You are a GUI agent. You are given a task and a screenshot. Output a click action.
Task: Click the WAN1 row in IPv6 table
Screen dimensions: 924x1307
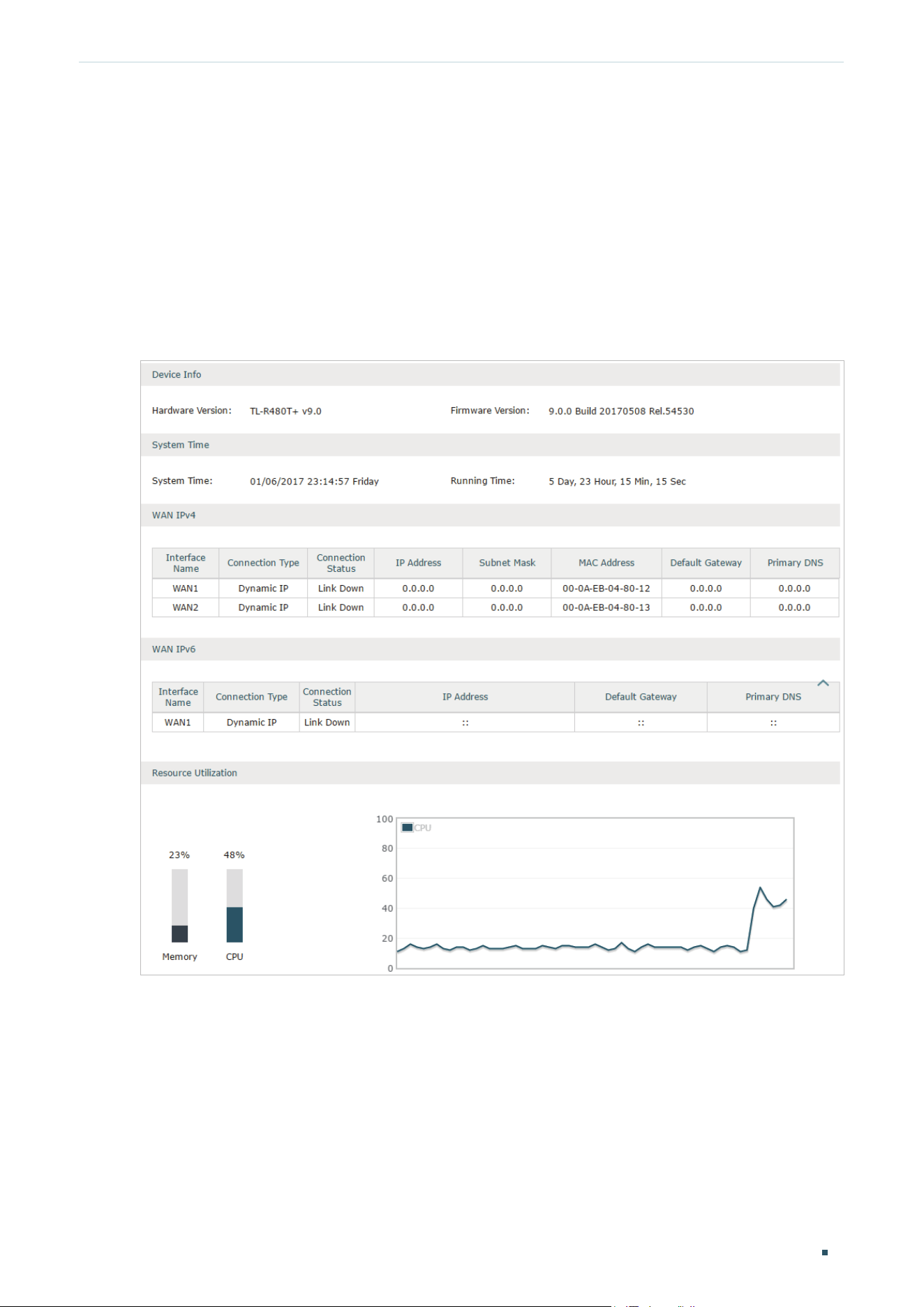pyautogui.click(x=495, y=723)
